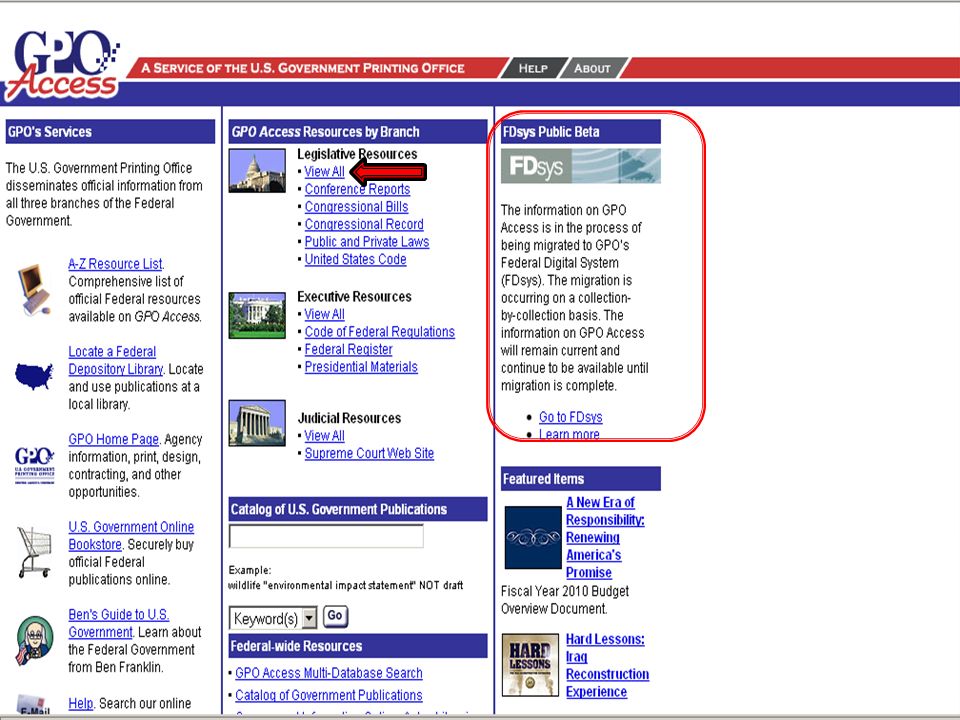Open the Federal Register link

click(348, 350)
